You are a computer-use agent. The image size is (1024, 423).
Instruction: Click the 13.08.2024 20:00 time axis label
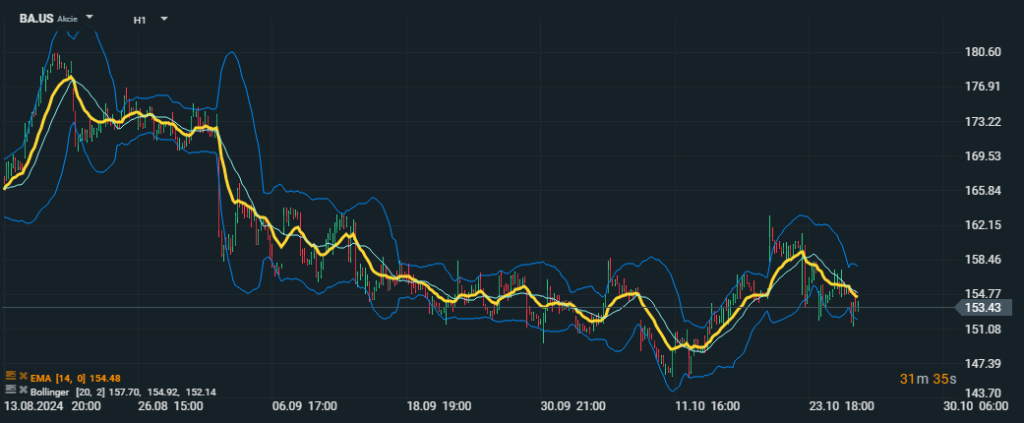52,406
